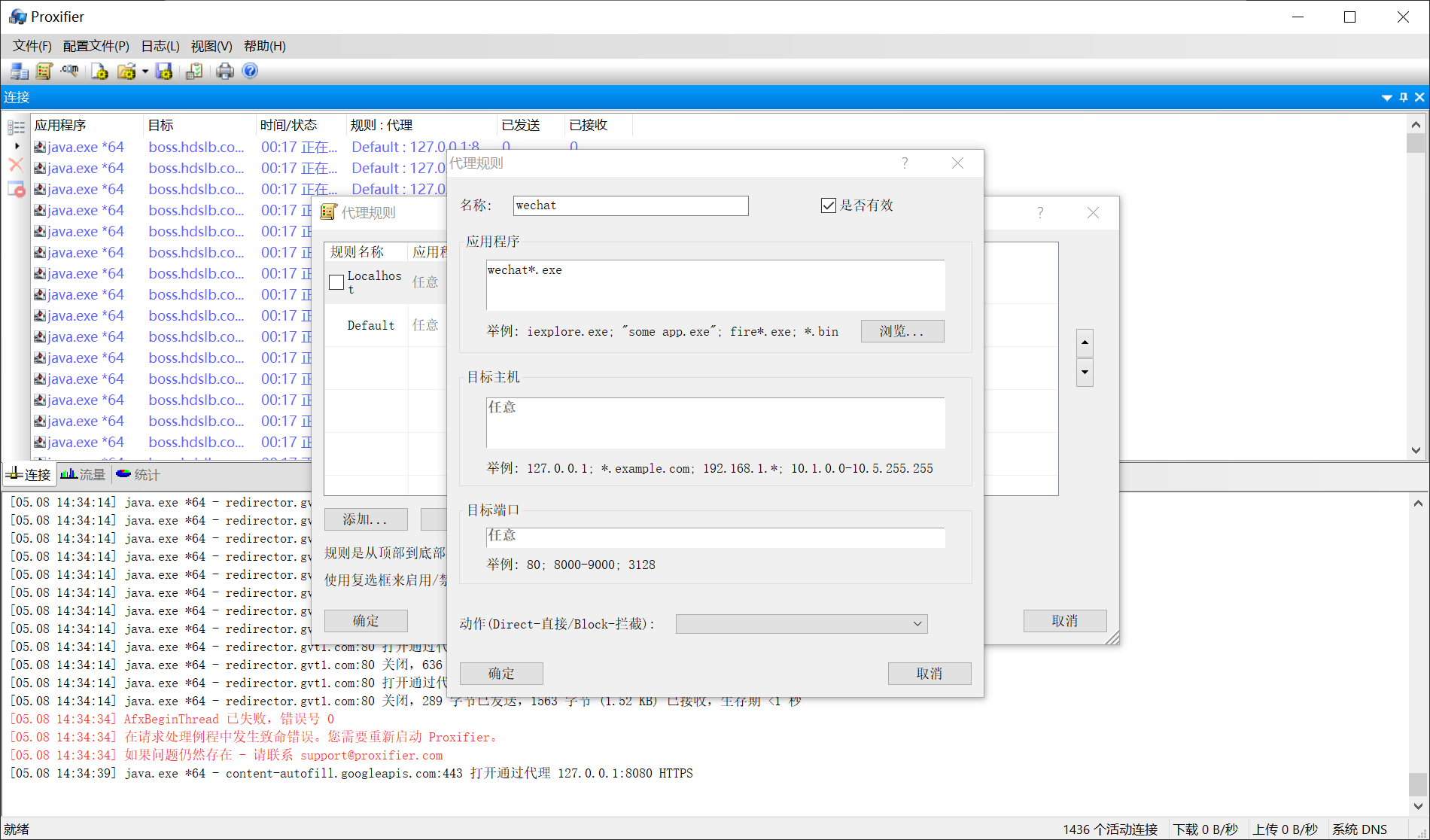The height and width of the screenshot is (840, 1430).
Task: Click the up stepper arrow on the right panel
Action: (1085, 343)
